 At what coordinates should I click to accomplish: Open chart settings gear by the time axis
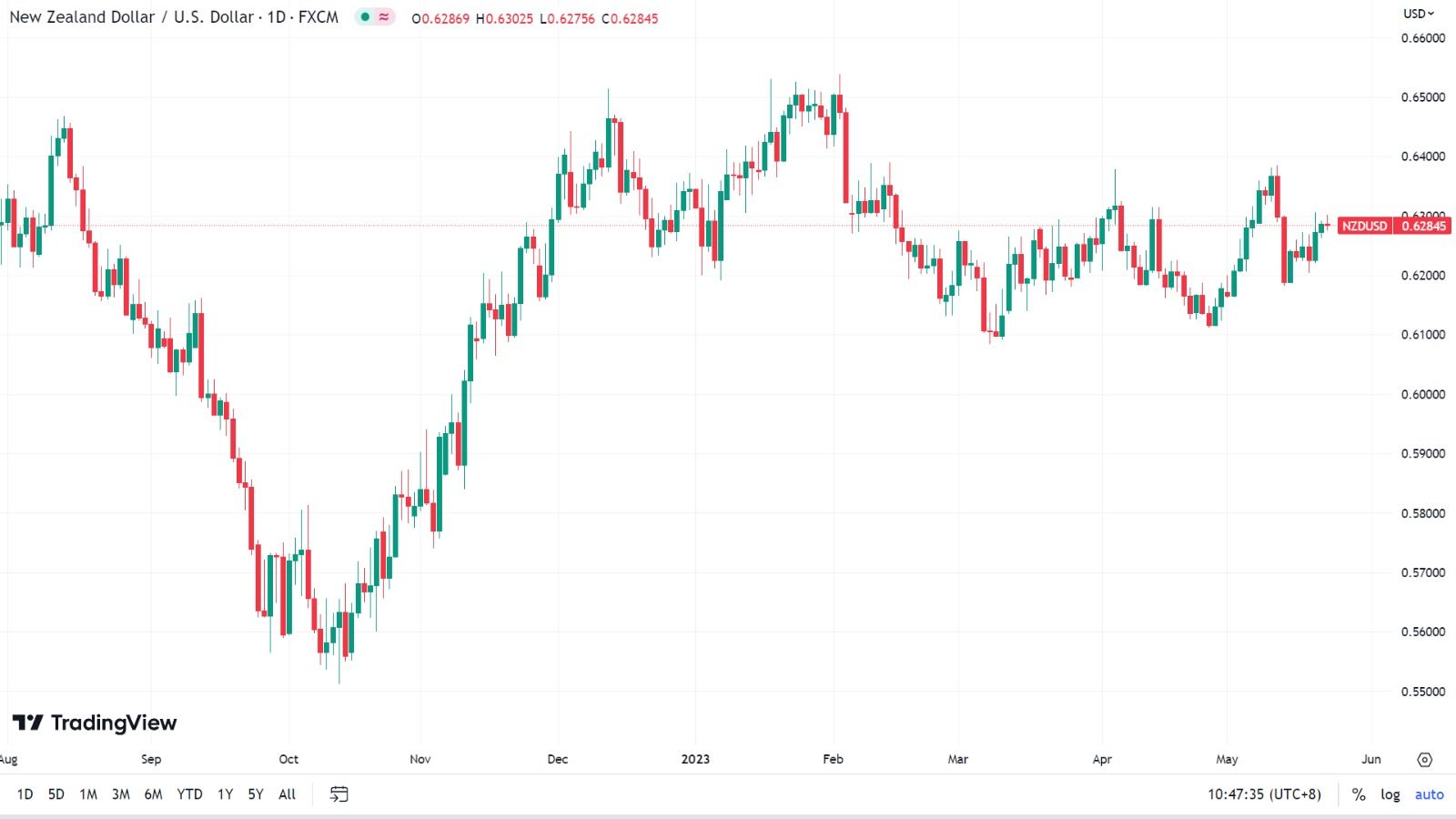click(1425, 759)
